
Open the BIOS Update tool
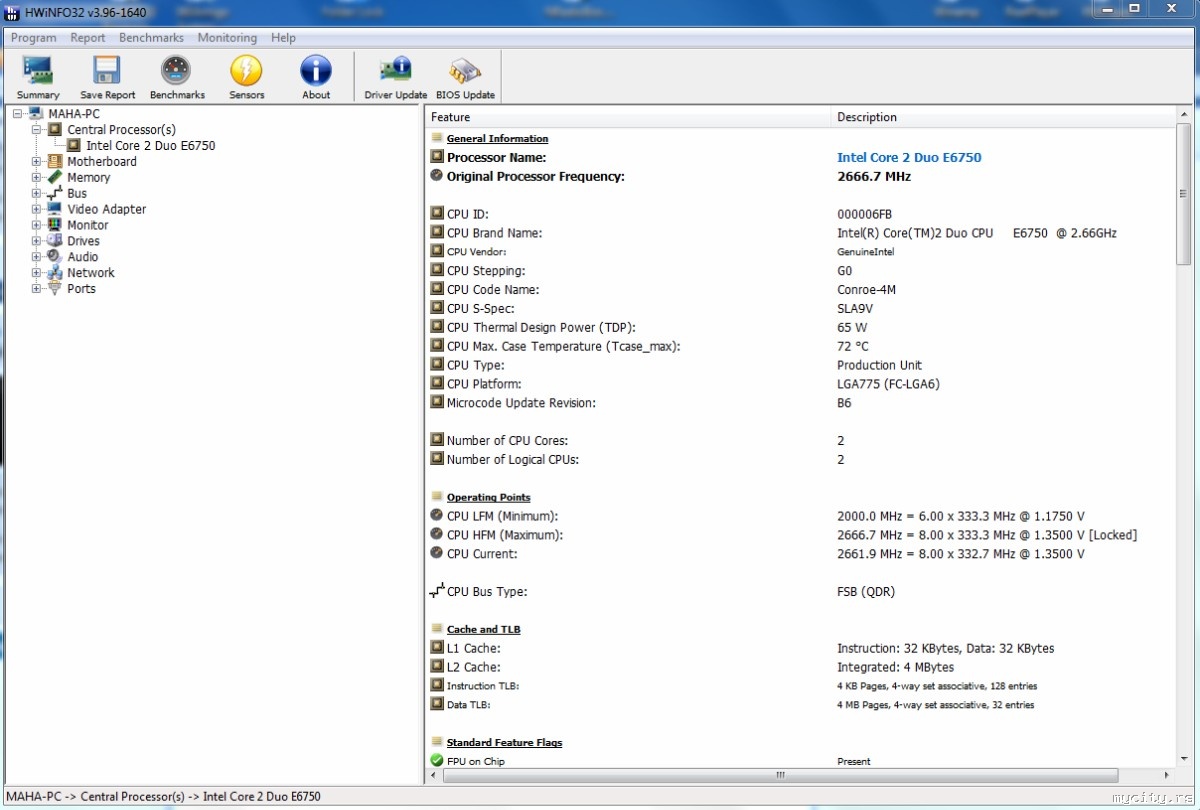click(465, 76)
